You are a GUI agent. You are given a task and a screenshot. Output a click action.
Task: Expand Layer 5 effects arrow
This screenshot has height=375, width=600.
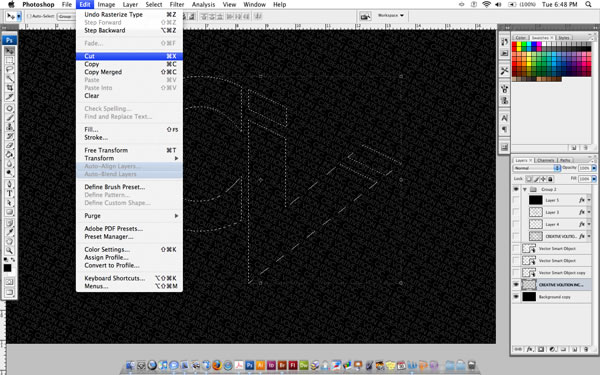pyautogui.click(x=589, y=200)
